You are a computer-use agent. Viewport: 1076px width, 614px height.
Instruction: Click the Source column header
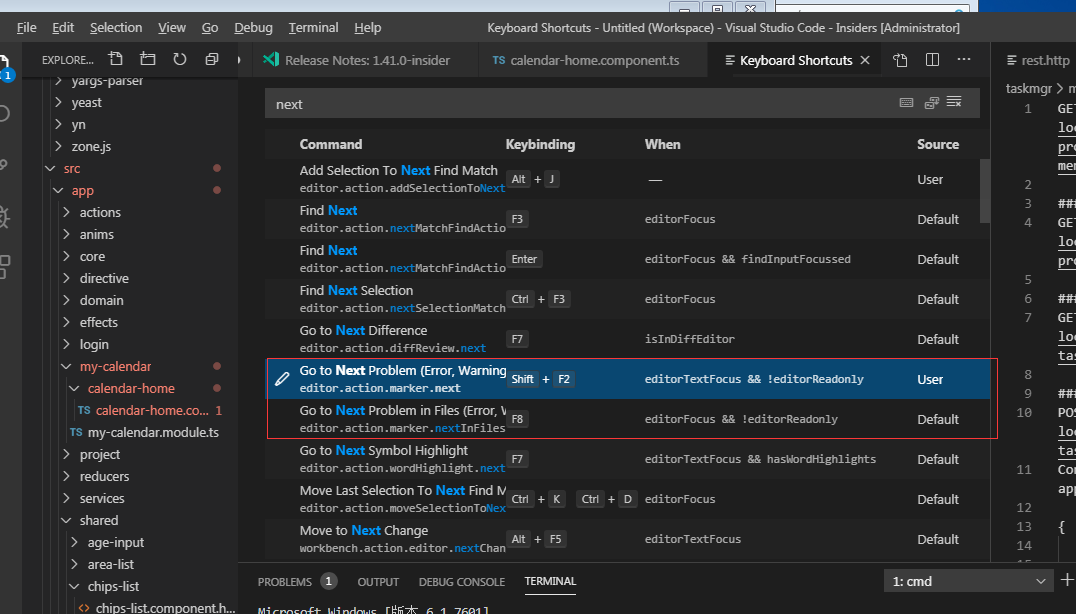(x=938, y=144)
